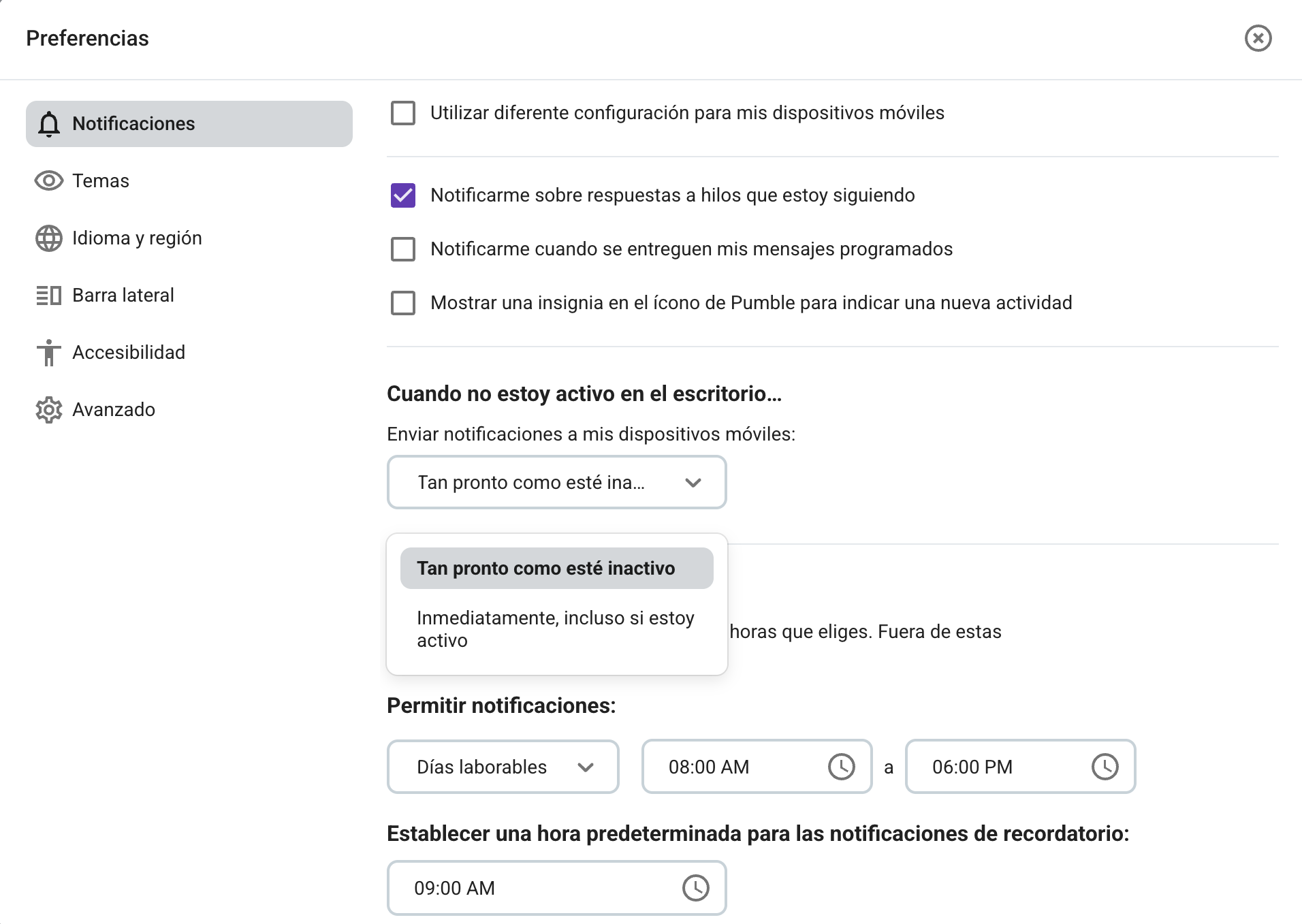Click the clock icon beside 09:00 AM

tap(696, 887)
